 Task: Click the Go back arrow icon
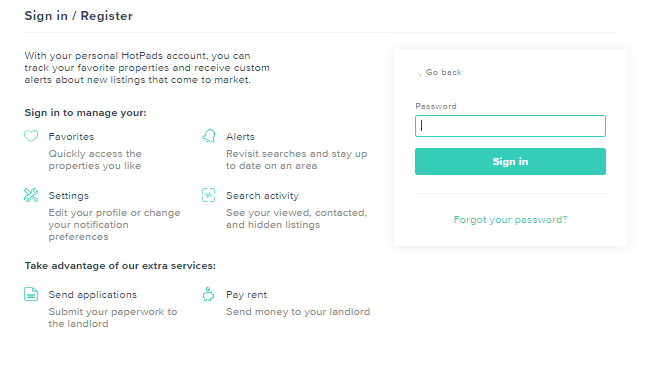tap(419, 73)
